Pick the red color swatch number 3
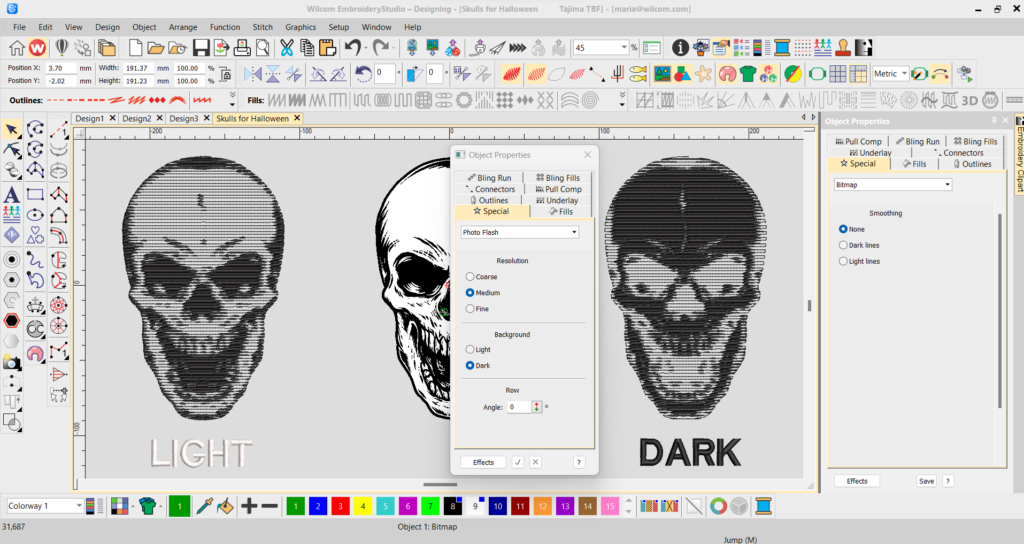1024x544 pixels. (x=342, y=506)
